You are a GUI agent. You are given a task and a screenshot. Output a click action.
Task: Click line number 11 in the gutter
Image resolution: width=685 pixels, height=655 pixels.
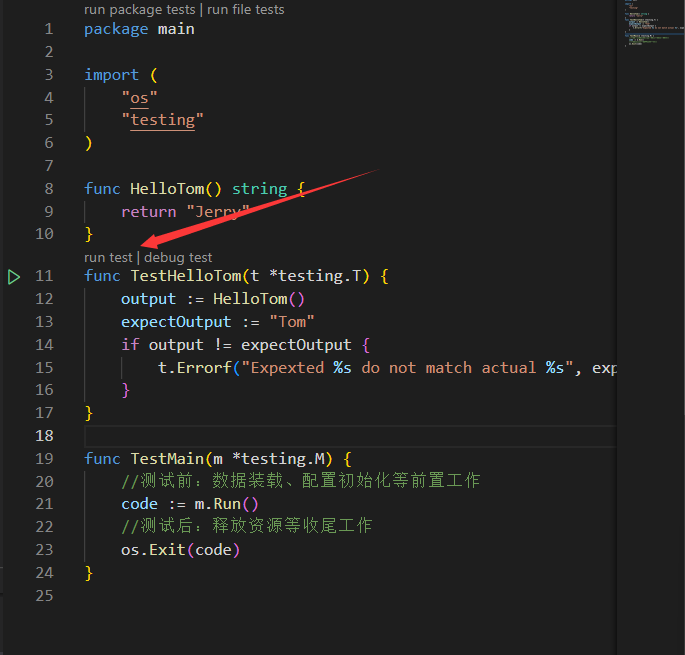pyautogui.click(x=44, y=276)
